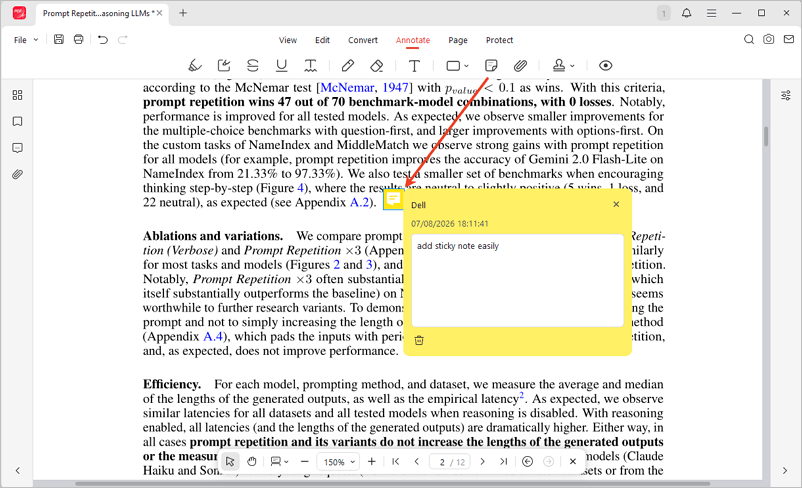This screenshot has width=802, height=488.
Task: Select the text note edit tool
Action: point(224,65)
